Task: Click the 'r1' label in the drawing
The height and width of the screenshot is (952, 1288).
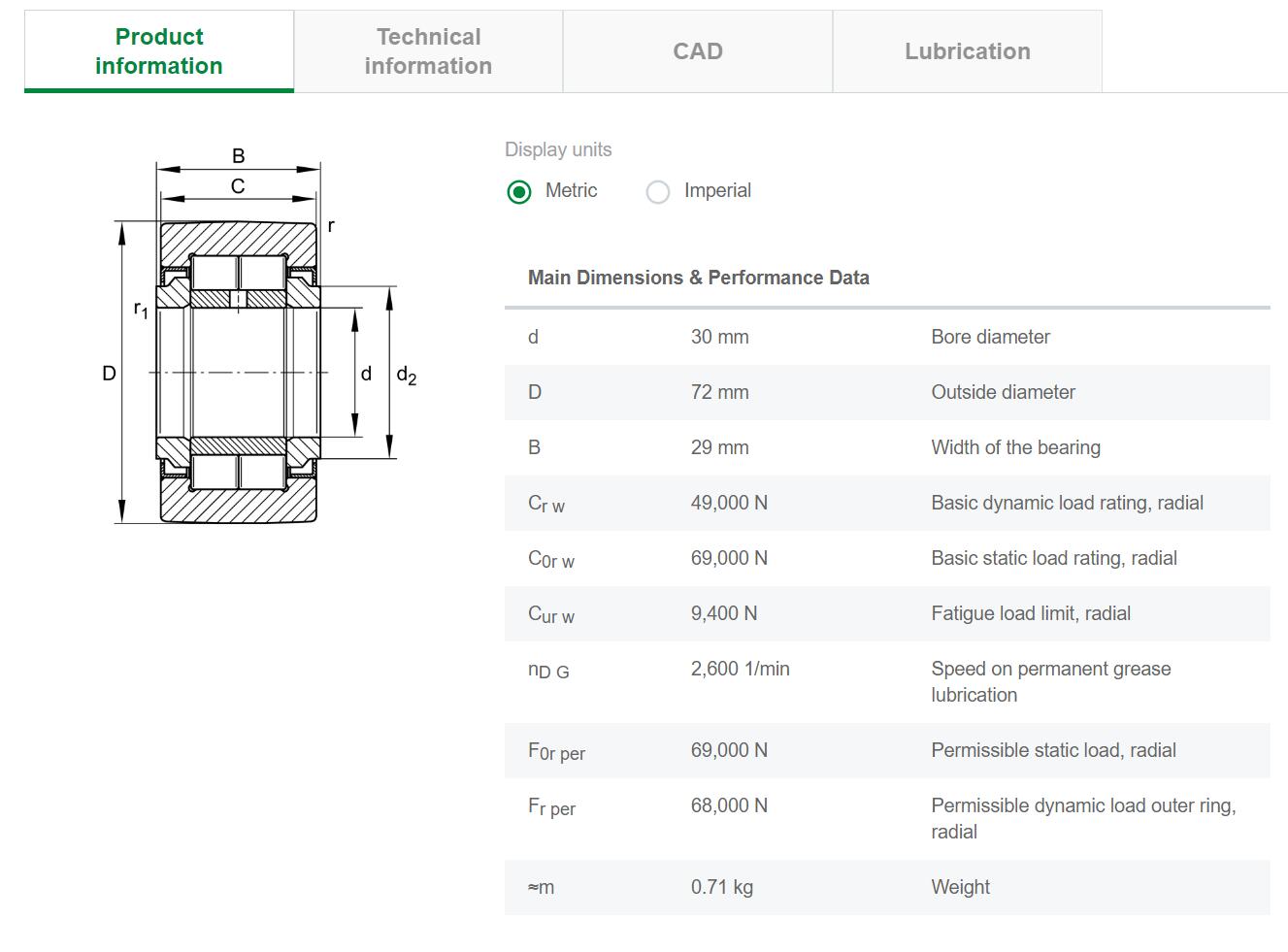Action: tap(141, 310)
